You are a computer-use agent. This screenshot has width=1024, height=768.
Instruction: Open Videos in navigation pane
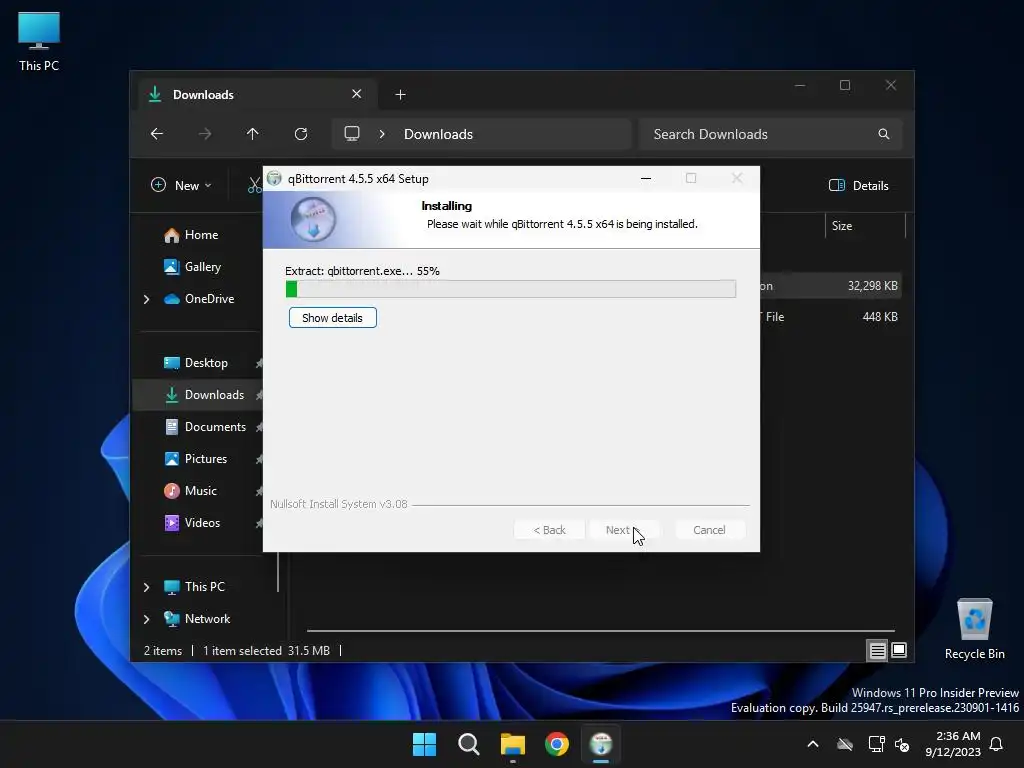tap(192, 523)
